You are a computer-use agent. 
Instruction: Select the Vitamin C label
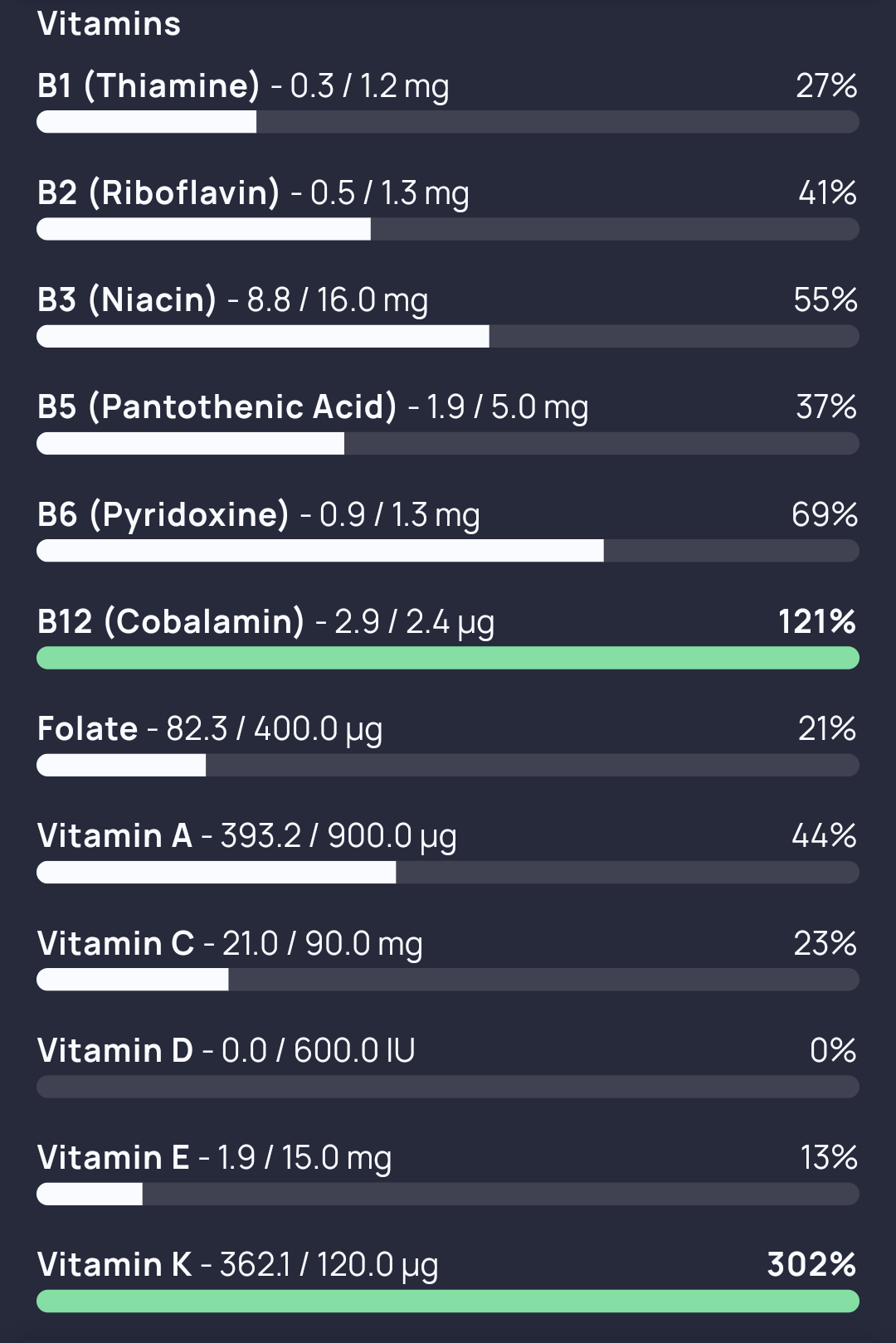[x=115, y=943]
